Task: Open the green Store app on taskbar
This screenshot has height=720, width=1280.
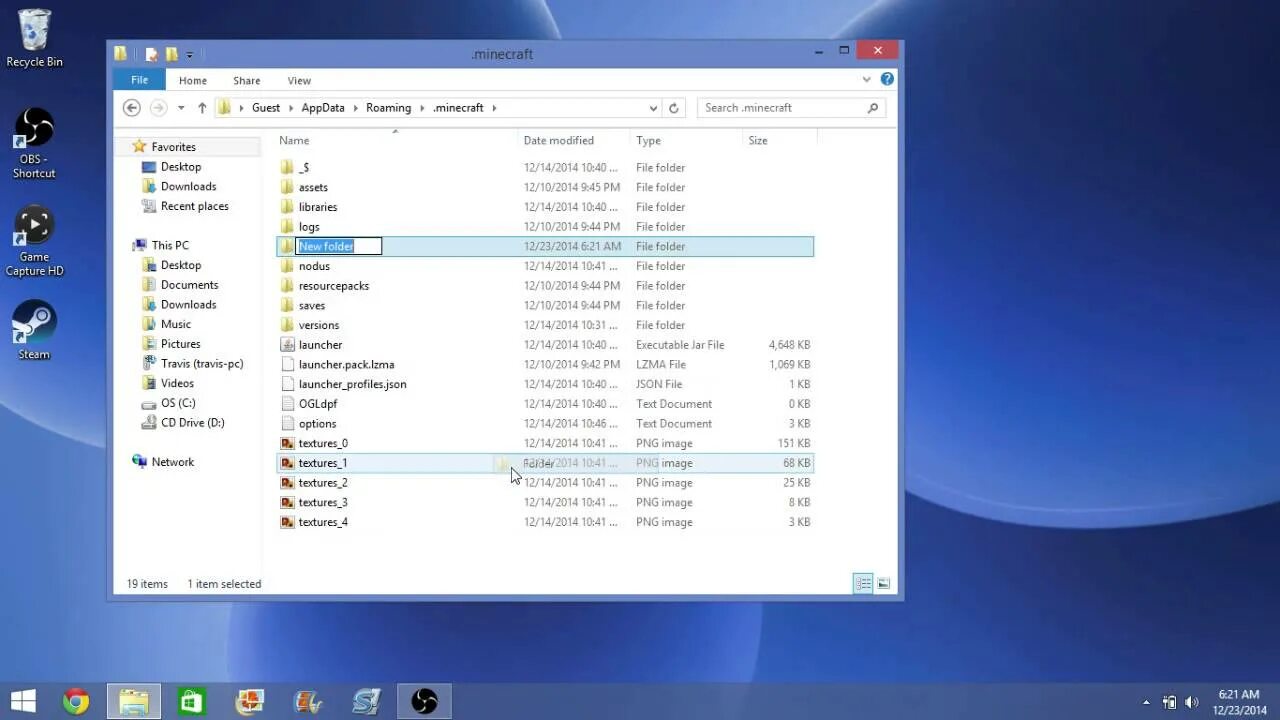Action: (x=192, y=701)
